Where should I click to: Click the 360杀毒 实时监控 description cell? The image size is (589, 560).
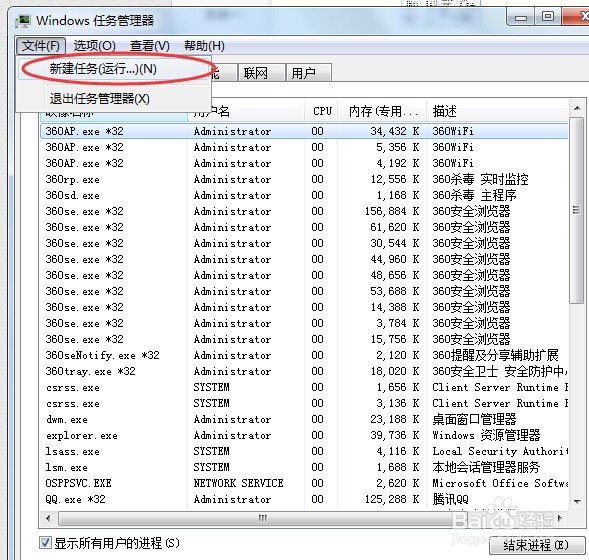click(480, 179)
